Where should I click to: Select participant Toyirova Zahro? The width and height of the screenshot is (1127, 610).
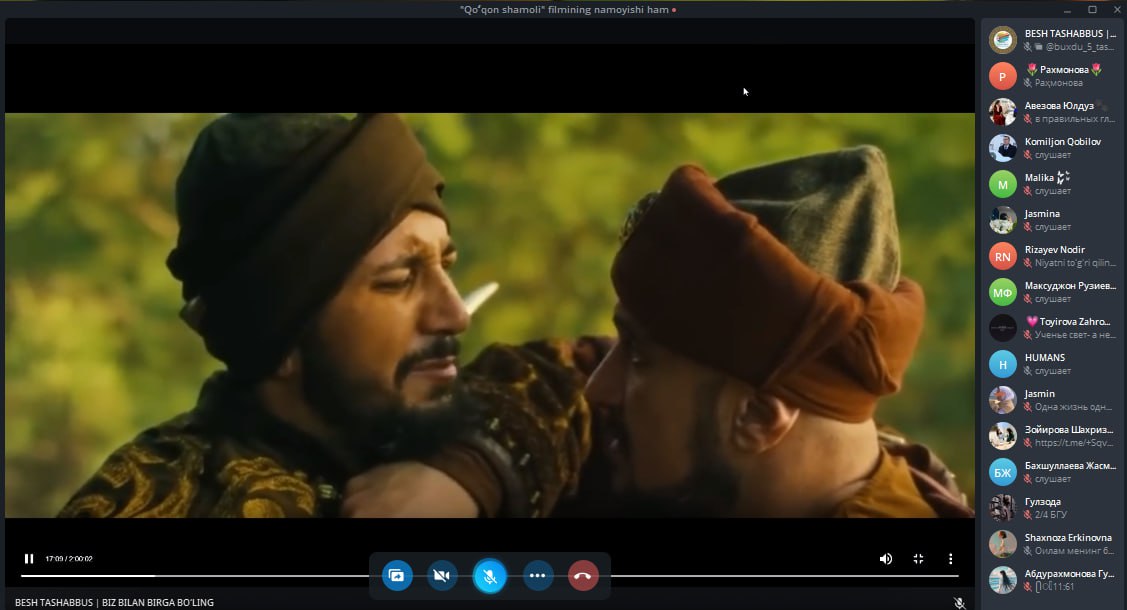pos(1052,328)
